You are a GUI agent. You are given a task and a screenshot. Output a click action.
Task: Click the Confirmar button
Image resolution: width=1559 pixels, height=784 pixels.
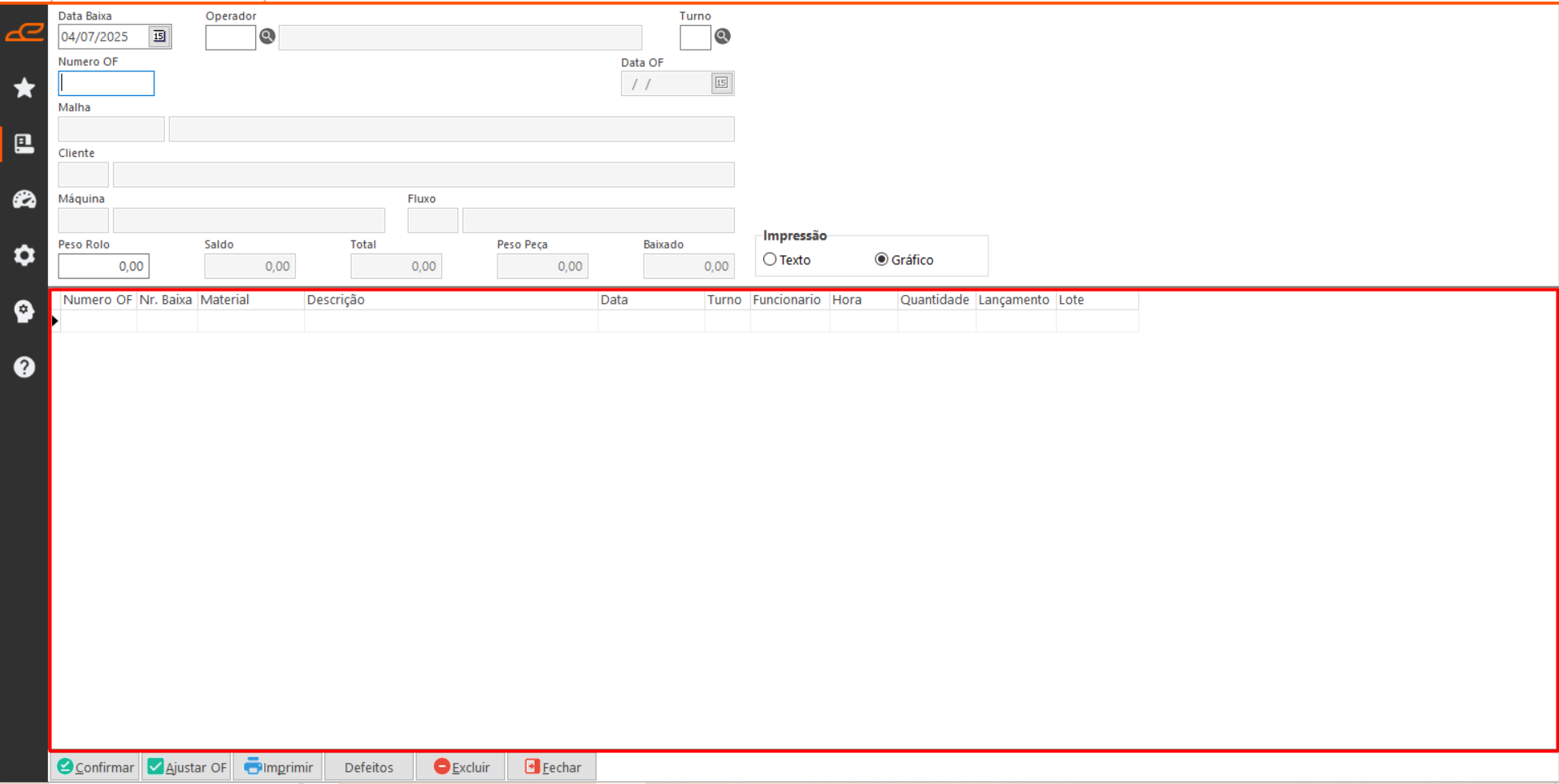pyautogui.click(x=96, y=767)
